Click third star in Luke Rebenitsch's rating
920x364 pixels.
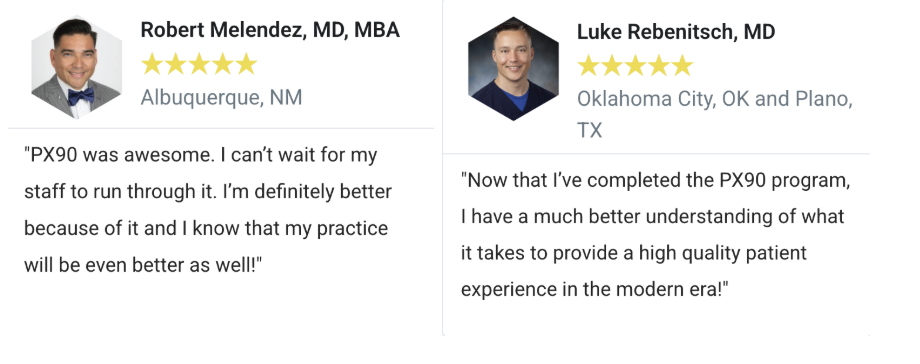635,66
